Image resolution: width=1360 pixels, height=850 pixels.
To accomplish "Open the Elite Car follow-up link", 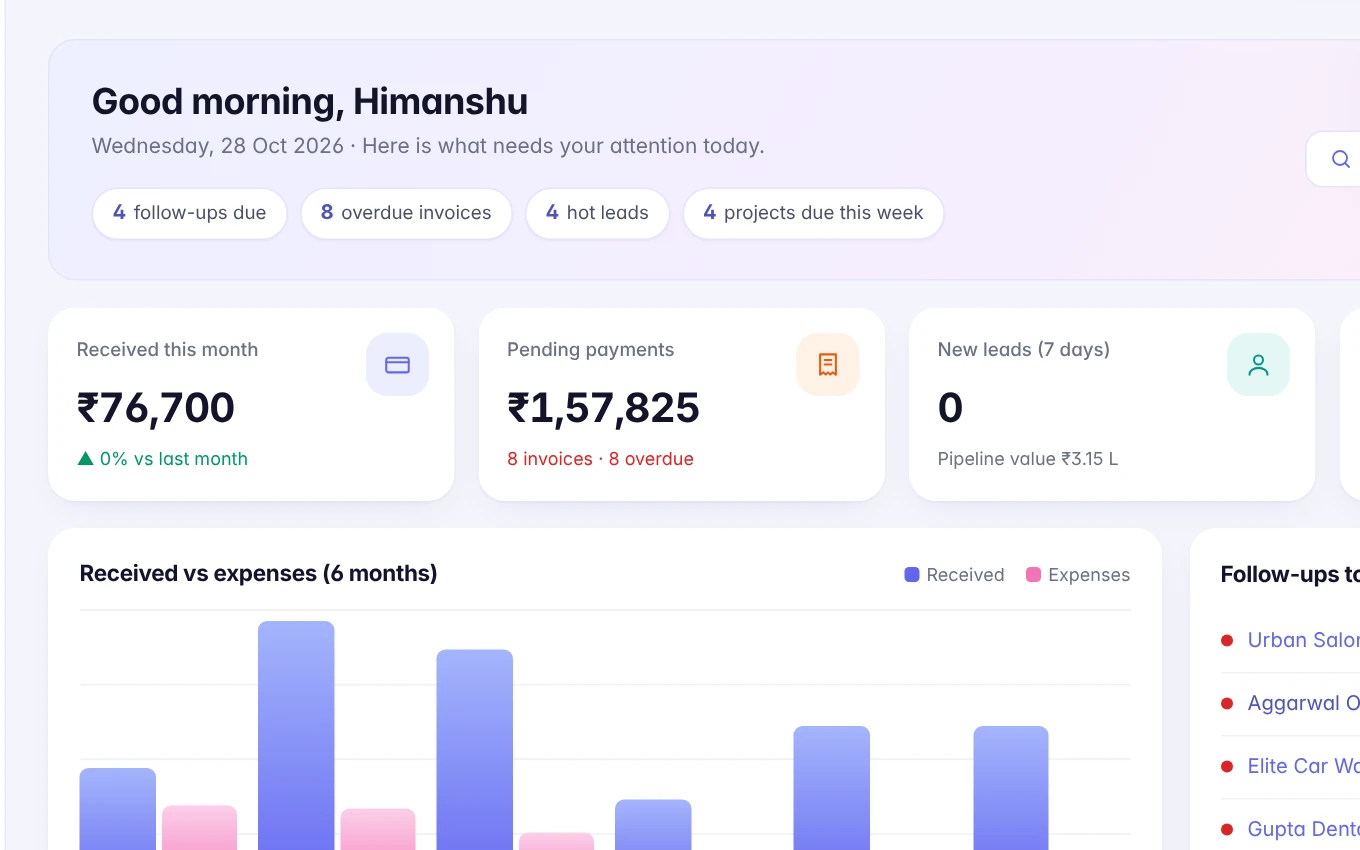I will pos(1303,766).
